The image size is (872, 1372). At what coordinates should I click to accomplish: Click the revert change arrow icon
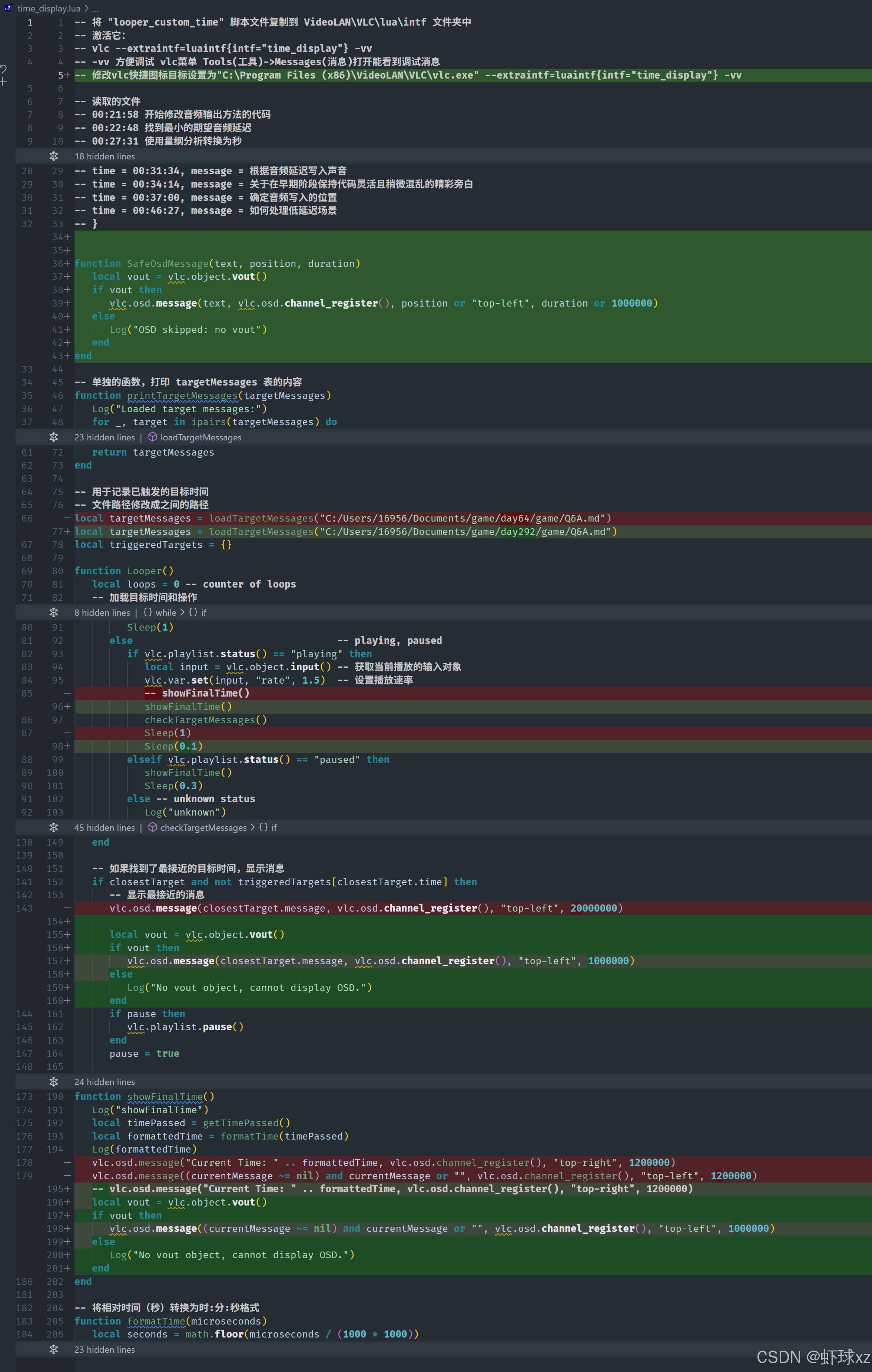(x=3, y=69)
